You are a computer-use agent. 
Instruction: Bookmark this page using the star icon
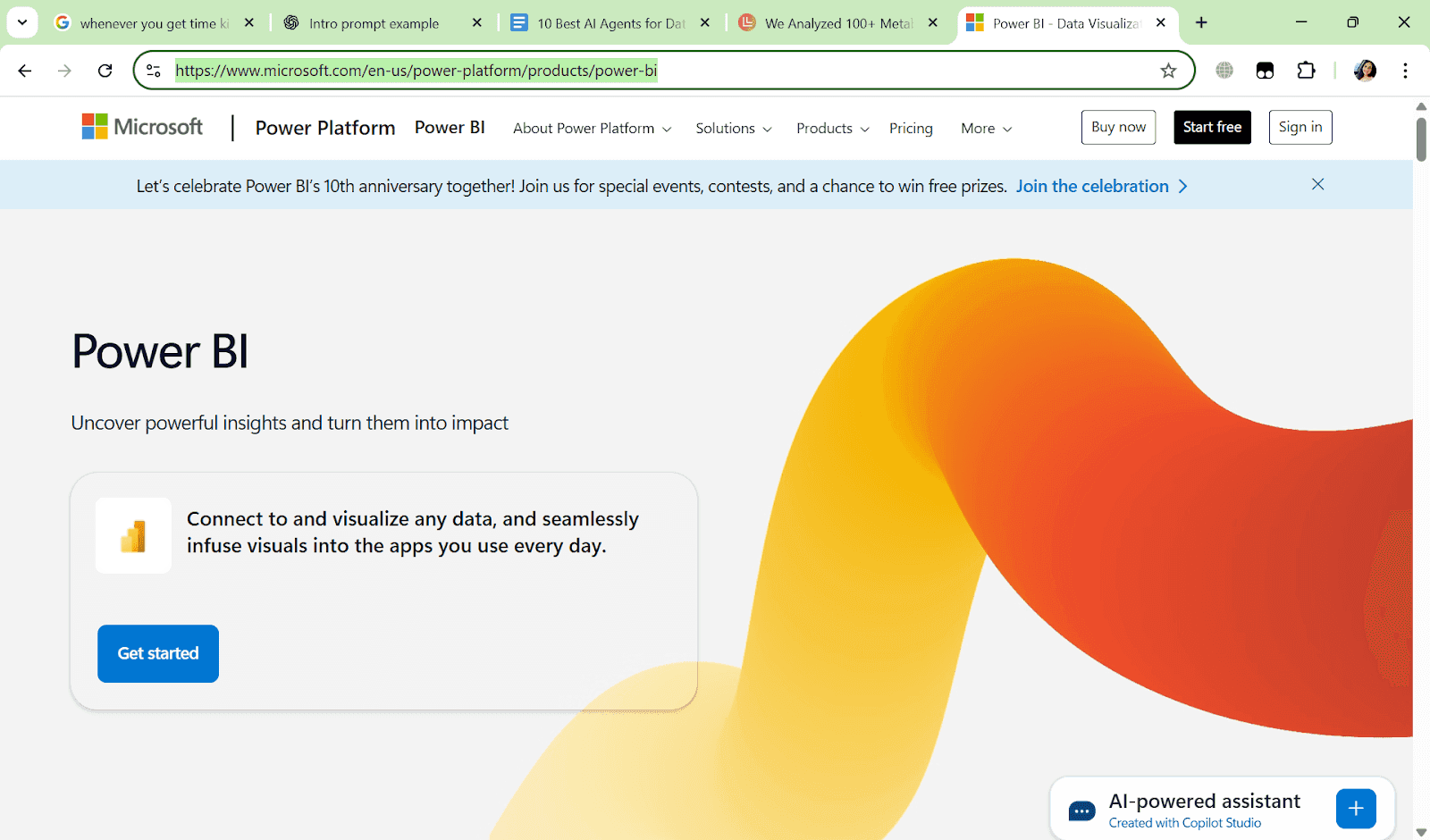pos(1168,70)
